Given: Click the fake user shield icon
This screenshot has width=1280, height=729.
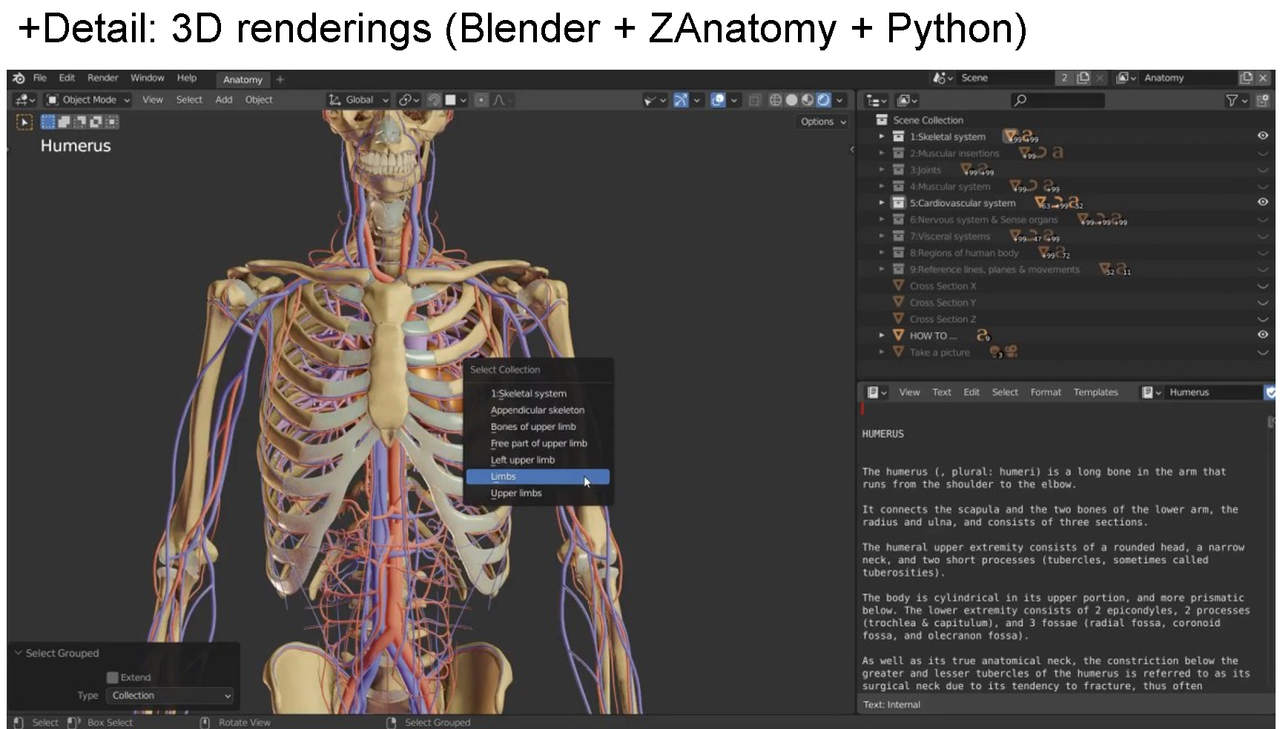Looking at the screenshot, I should click(1270, 393).
